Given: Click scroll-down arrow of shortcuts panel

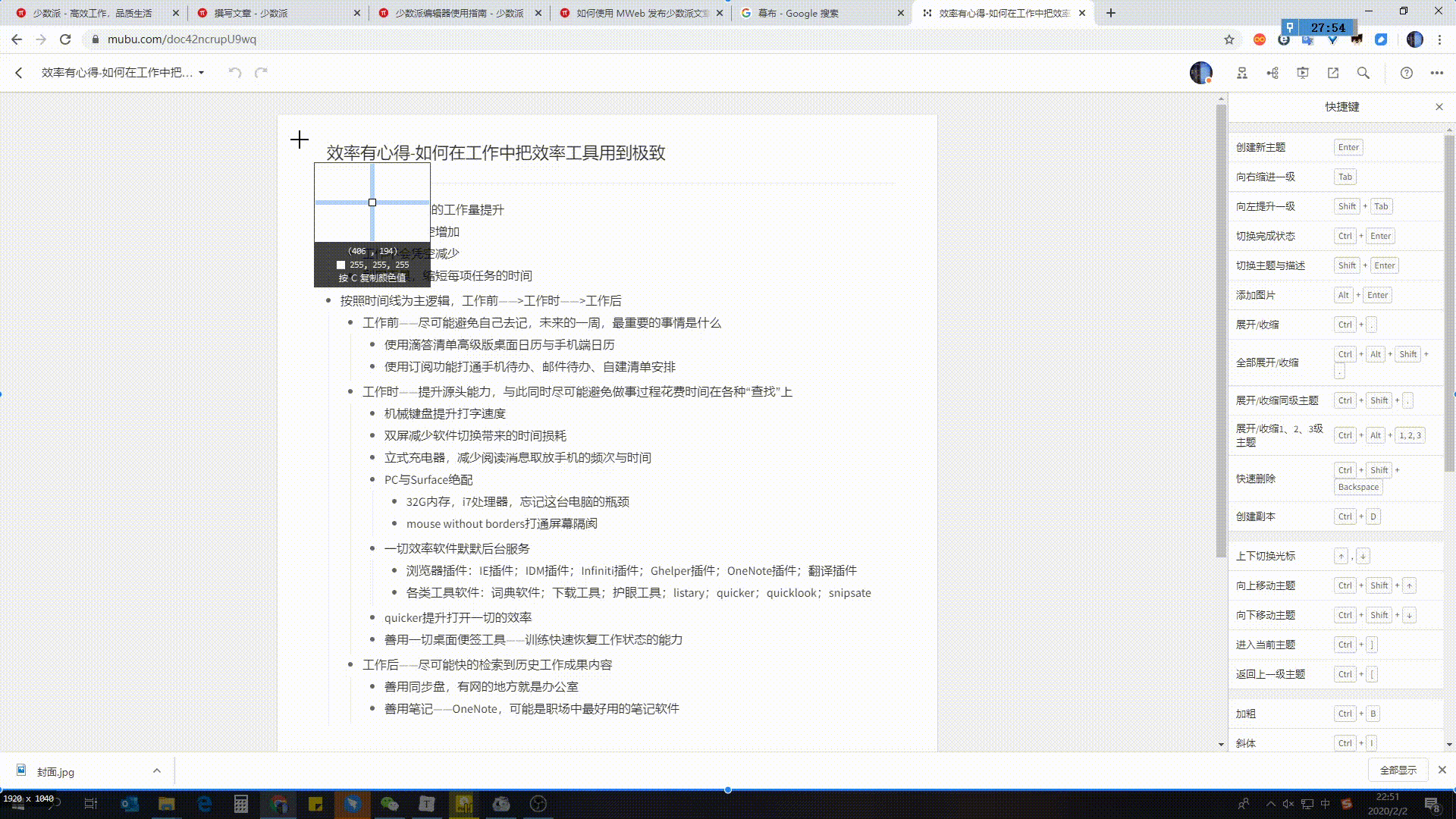Looking at the screenshot, I should 1449,745.
